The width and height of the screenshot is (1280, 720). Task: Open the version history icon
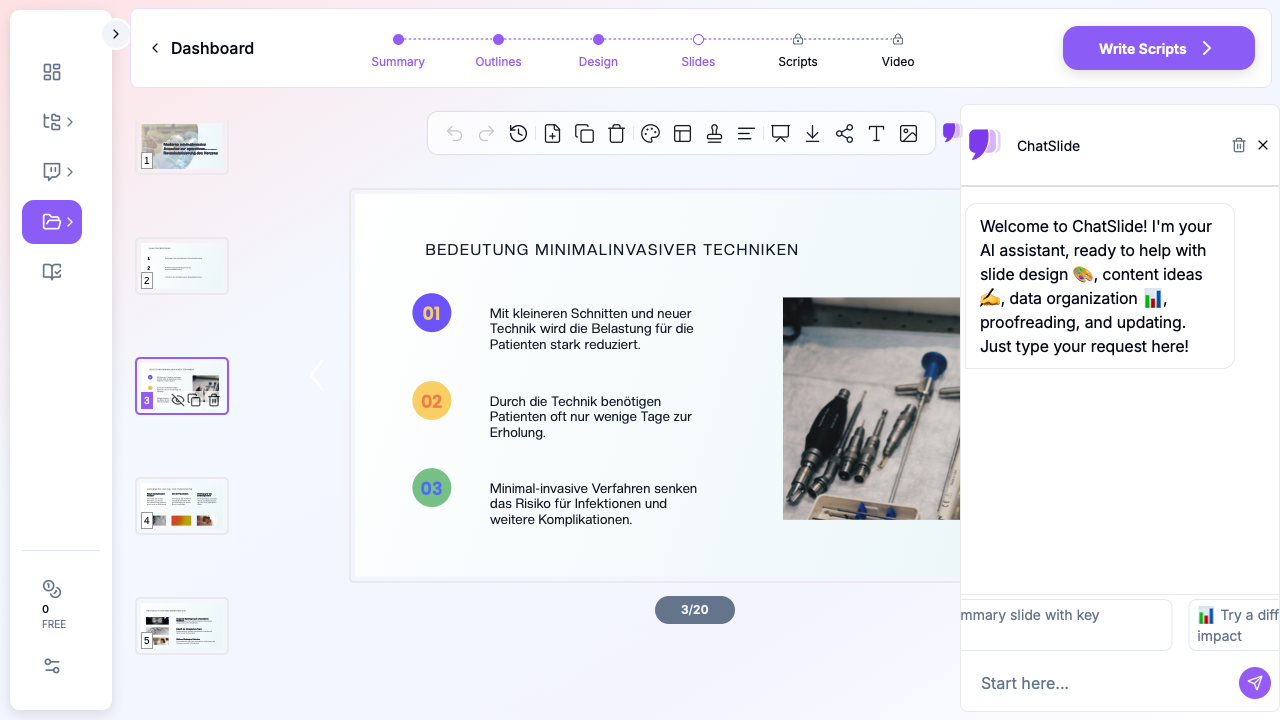[x=518, y=133]
